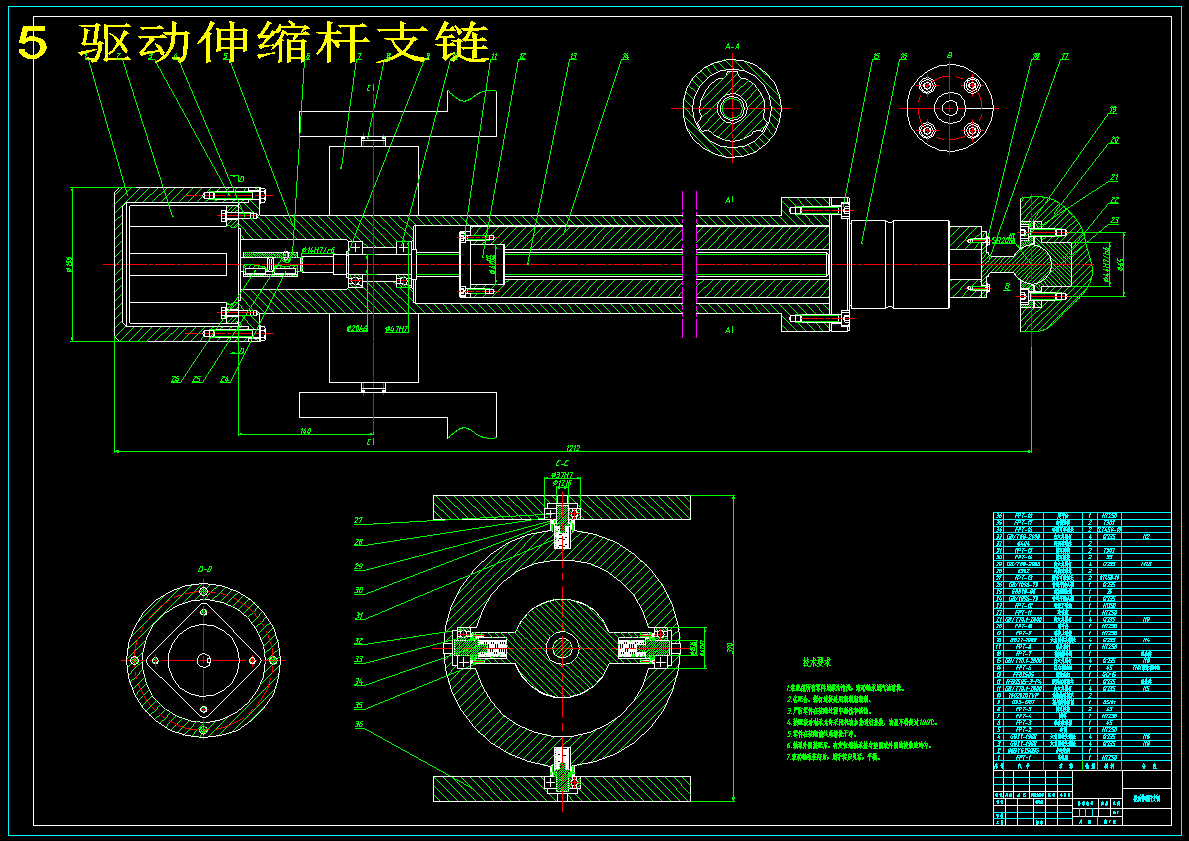Click the D-D circular flange view drawing
Image resolution: width=1189 pixels, height=841 pixels.
(x=203, y=660)
